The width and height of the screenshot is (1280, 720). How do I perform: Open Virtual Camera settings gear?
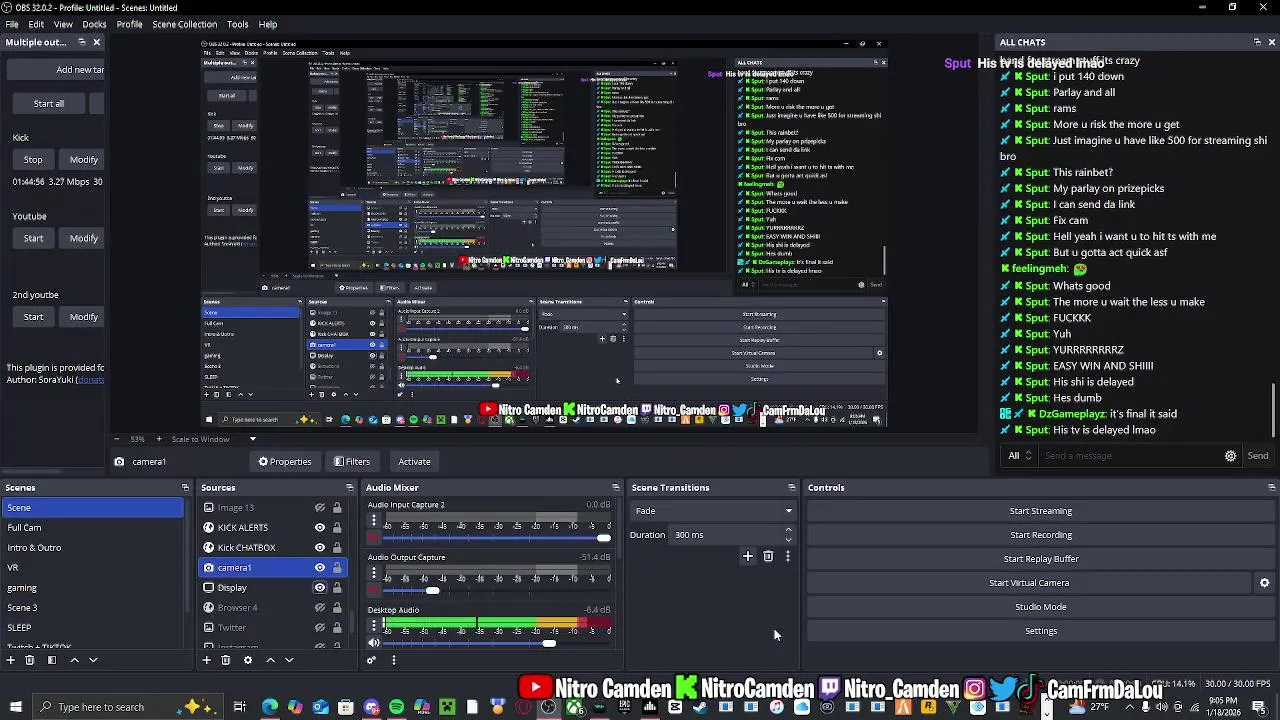point(1264,583)
